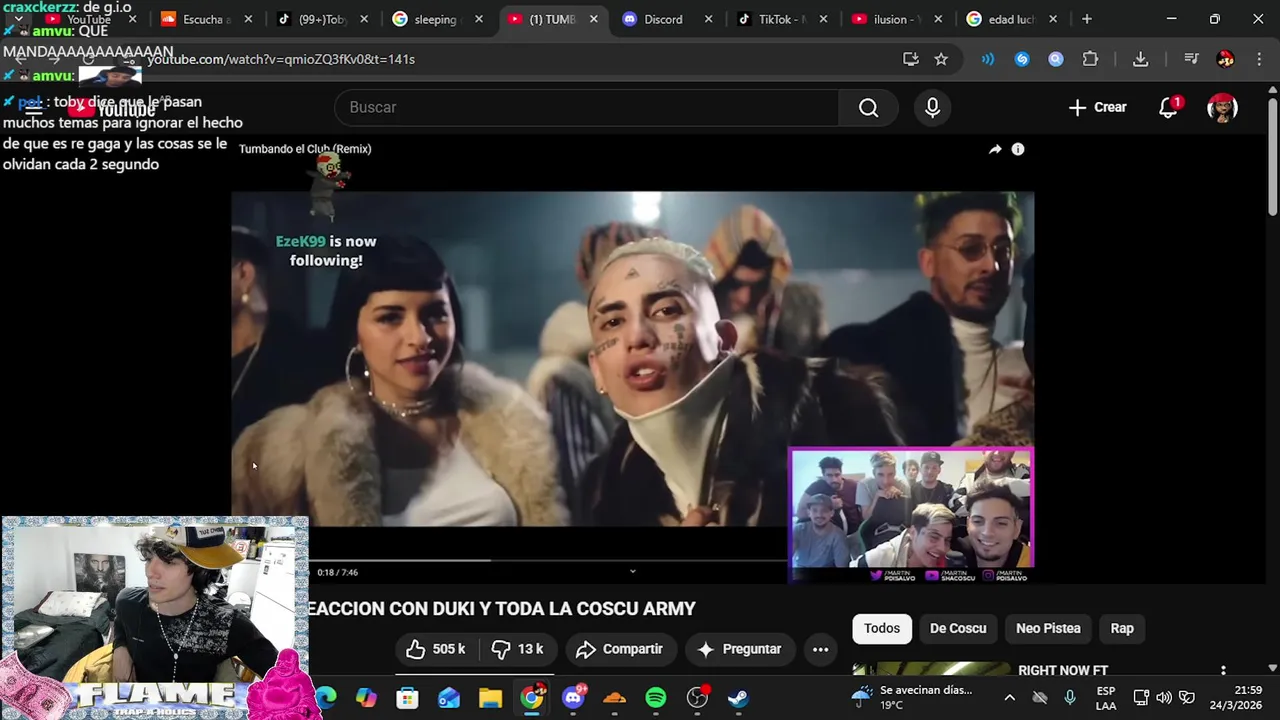Open Outlook mail from taskbar

[x=449, y=697]
